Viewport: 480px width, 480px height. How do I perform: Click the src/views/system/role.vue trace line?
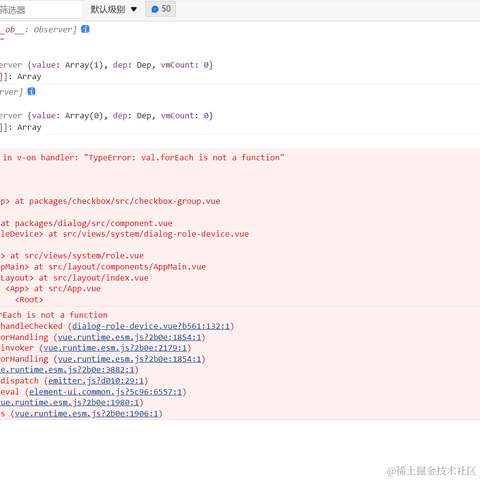click(x=72, y=256)
